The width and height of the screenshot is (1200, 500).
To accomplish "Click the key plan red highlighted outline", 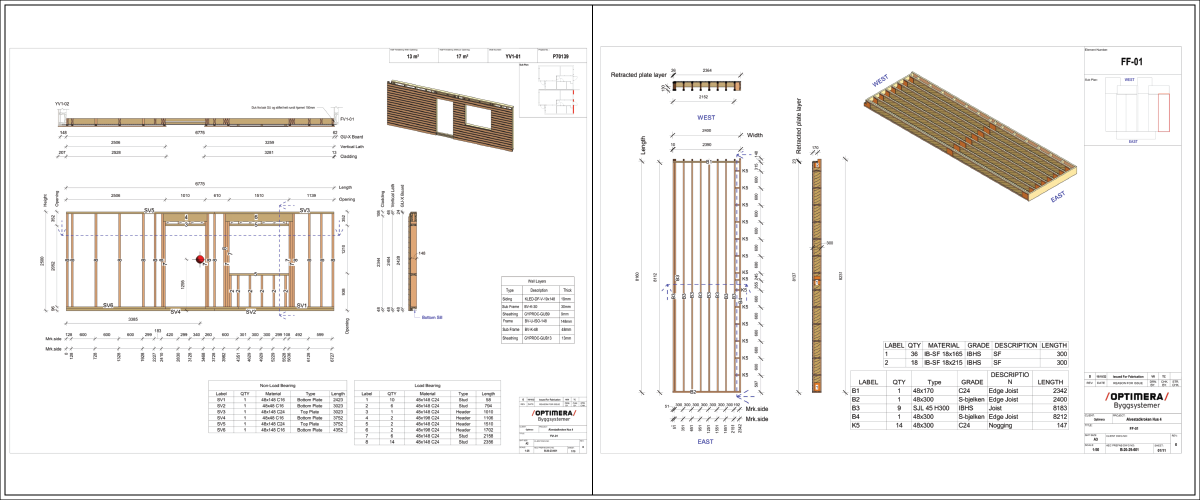I will [x=1162, y=107].
